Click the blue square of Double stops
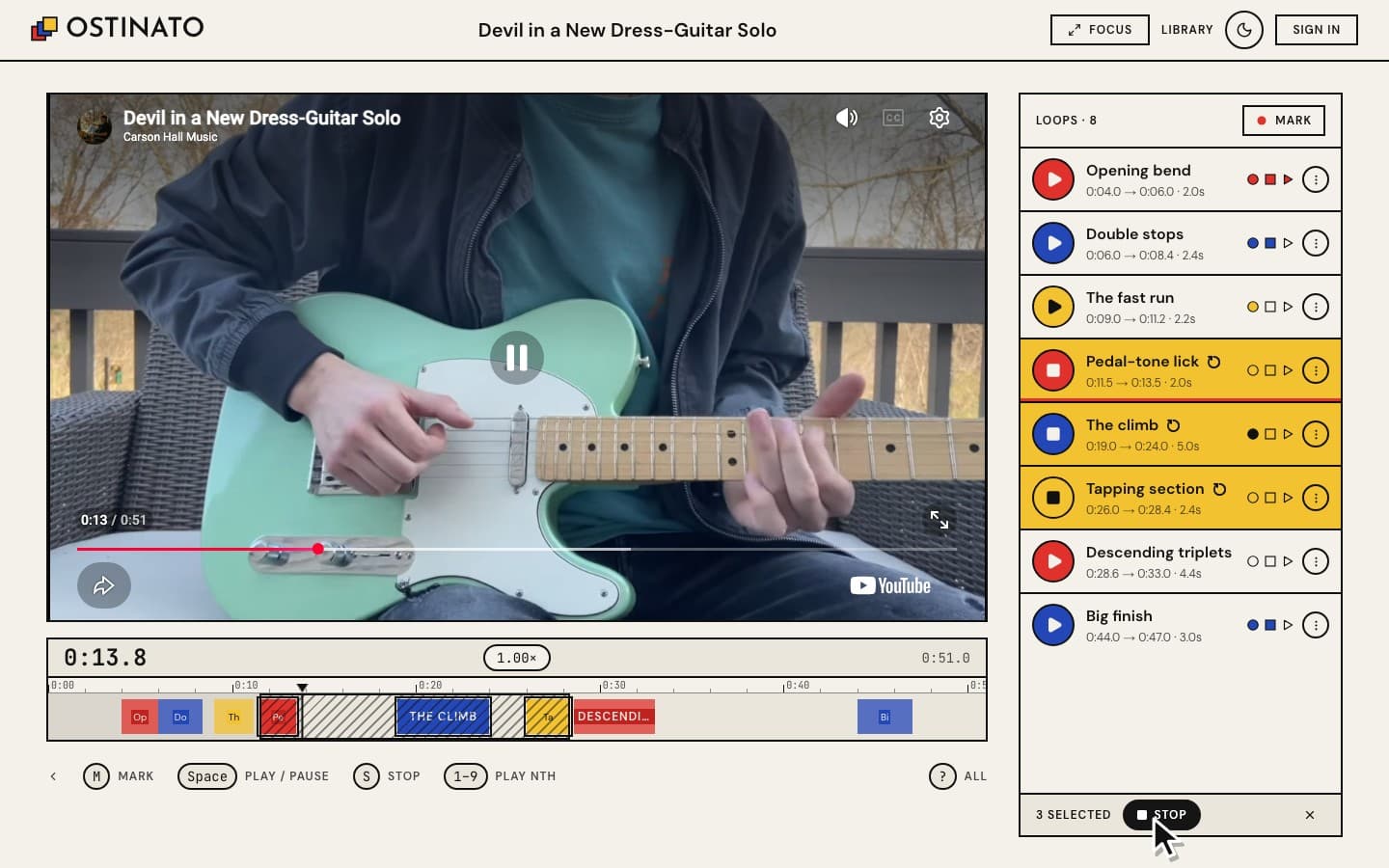The height and width of the screenshot is (868, 1389). point(1270,243)
